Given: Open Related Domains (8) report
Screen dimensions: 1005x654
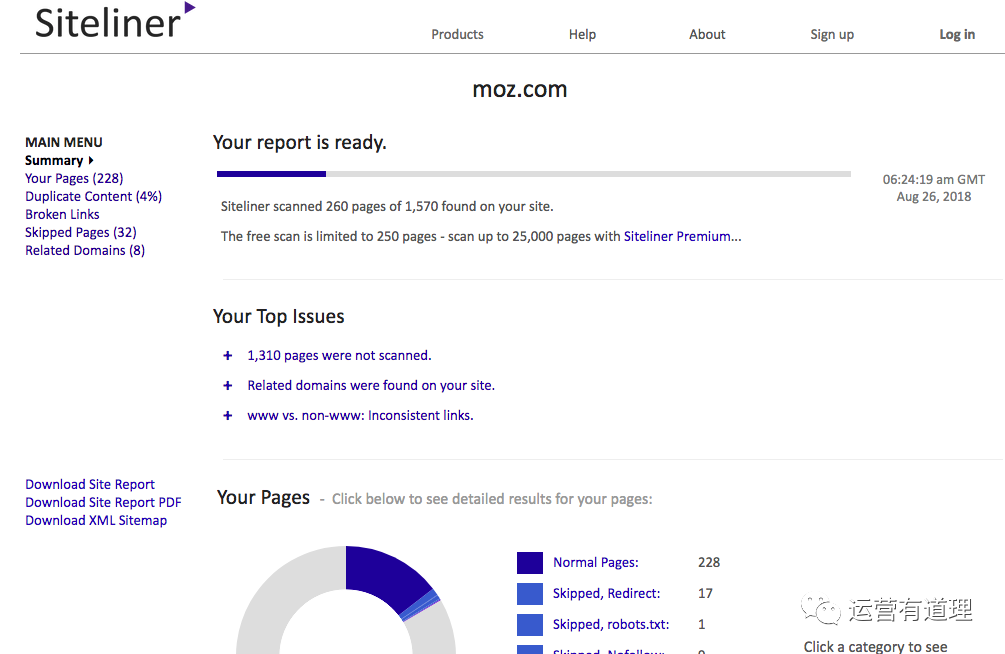Looking at the screenshot, I should click(85, 250).
